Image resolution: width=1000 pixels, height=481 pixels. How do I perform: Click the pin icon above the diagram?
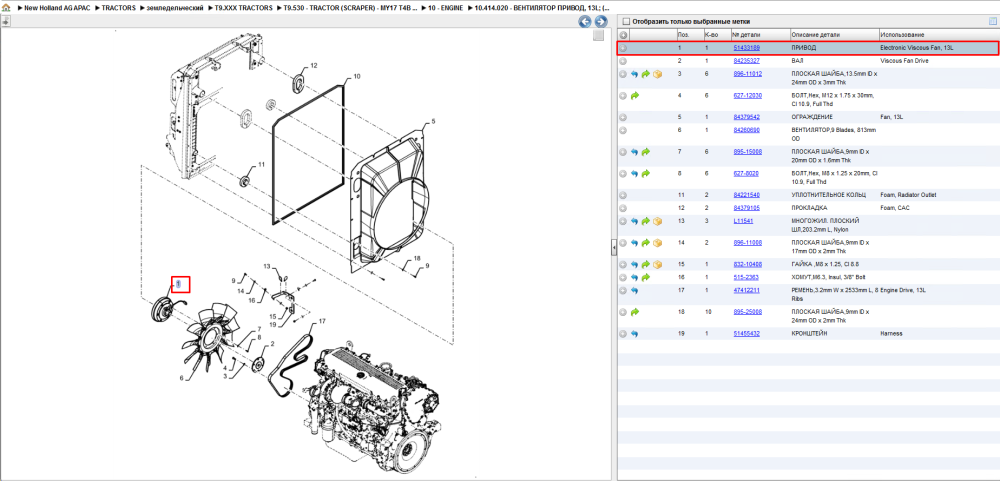point(6,22)
